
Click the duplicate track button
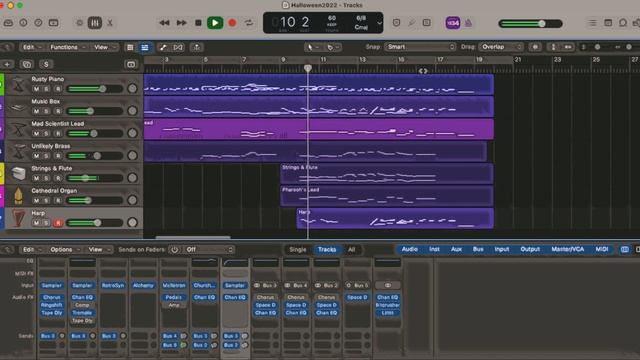tap(27, 64)
